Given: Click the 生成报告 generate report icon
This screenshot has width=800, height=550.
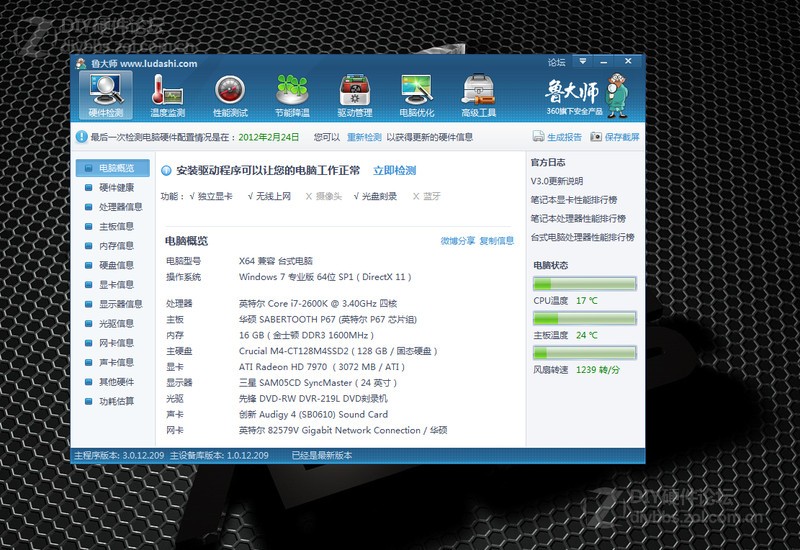Looking at the screenshot, I should coord(538,136).
